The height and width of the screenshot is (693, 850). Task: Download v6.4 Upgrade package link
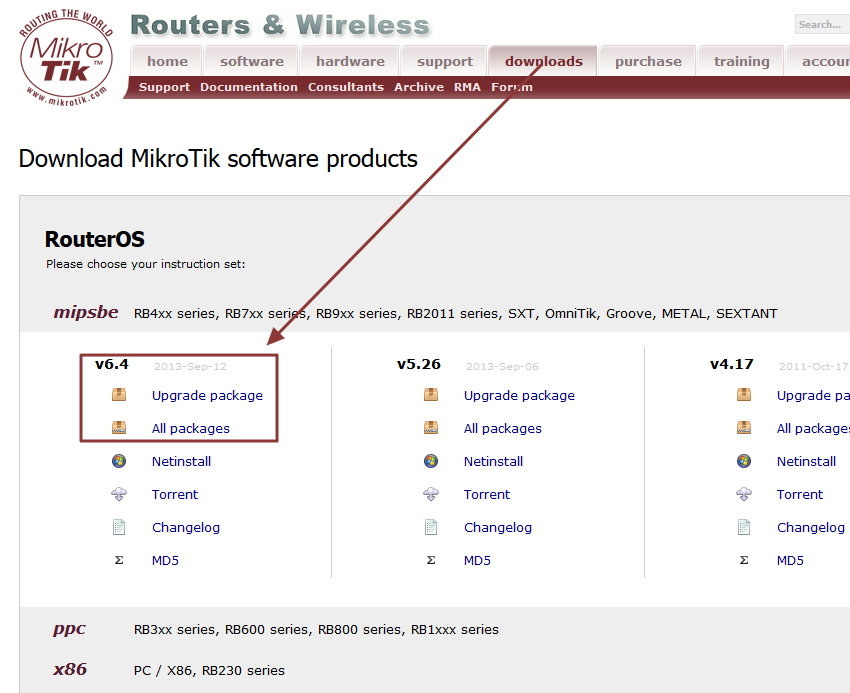[207, 395]
